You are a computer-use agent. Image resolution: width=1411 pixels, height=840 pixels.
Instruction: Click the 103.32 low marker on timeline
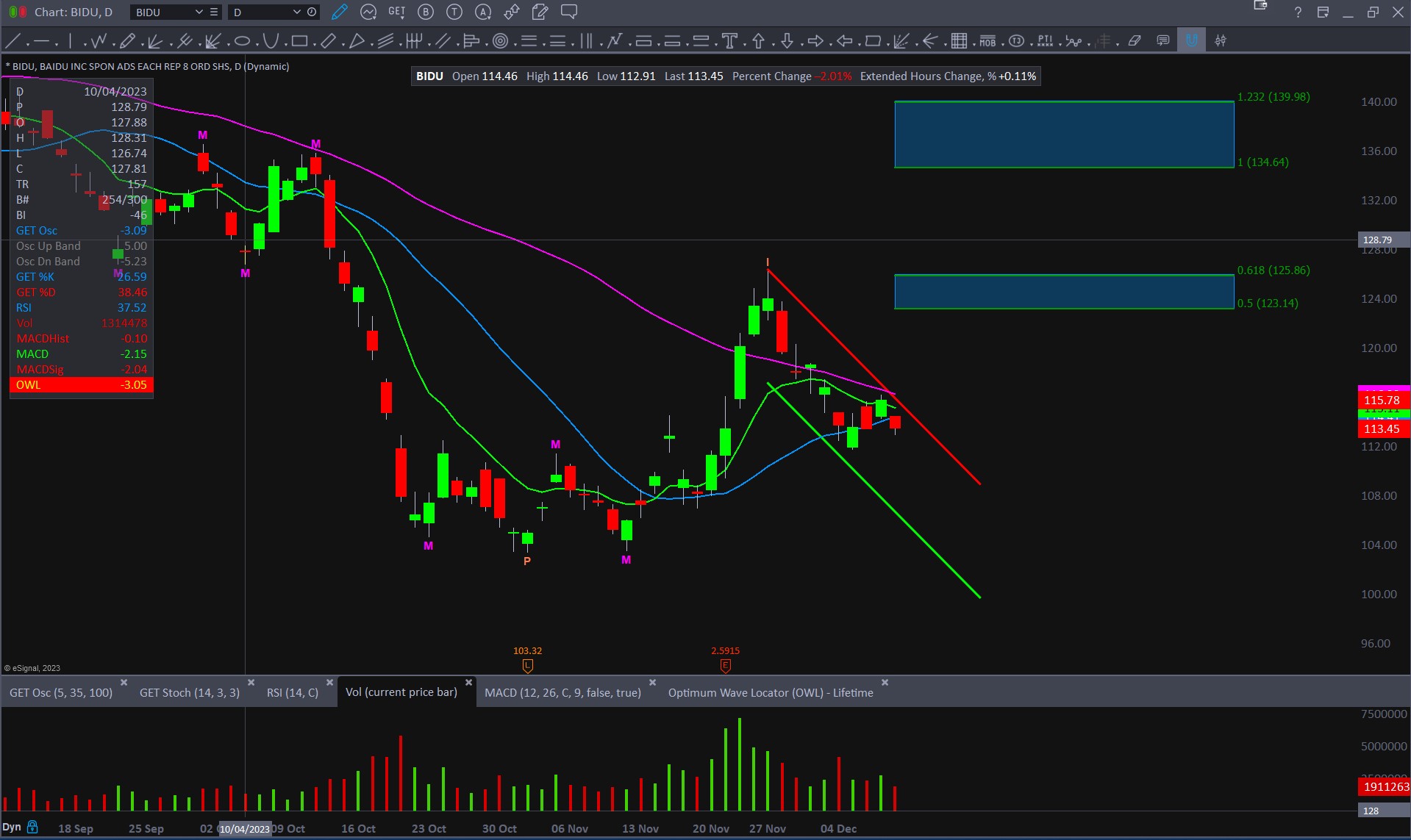[x=527, y=665]
